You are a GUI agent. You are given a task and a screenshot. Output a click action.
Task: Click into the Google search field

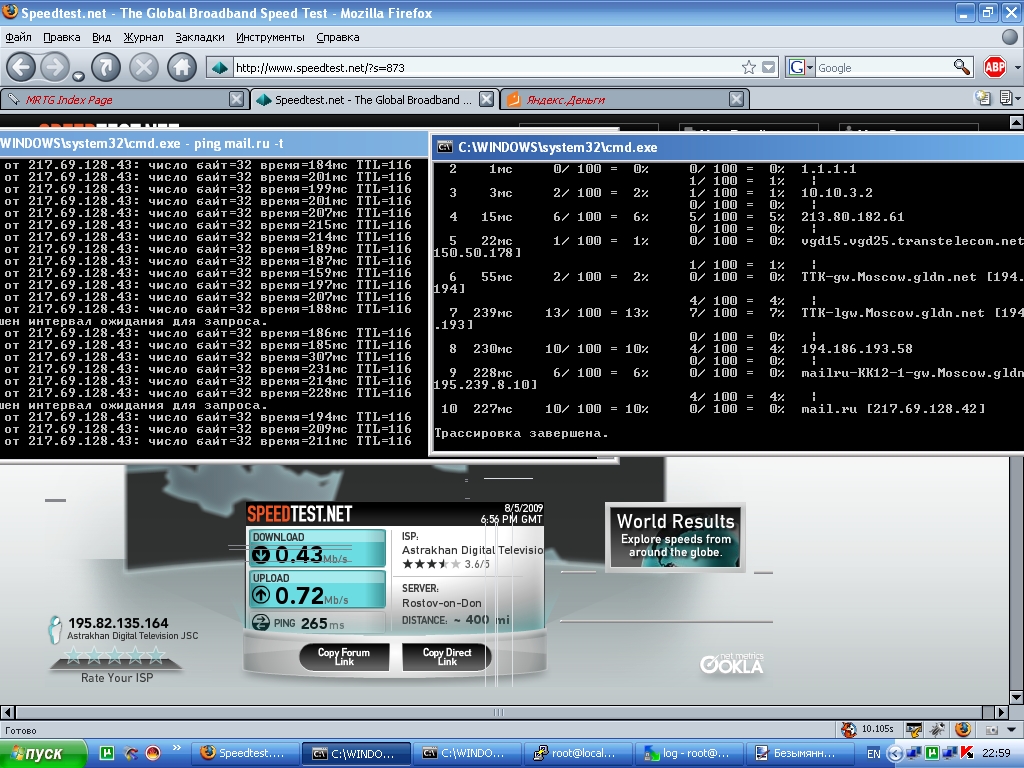click(x=884, y=67)
